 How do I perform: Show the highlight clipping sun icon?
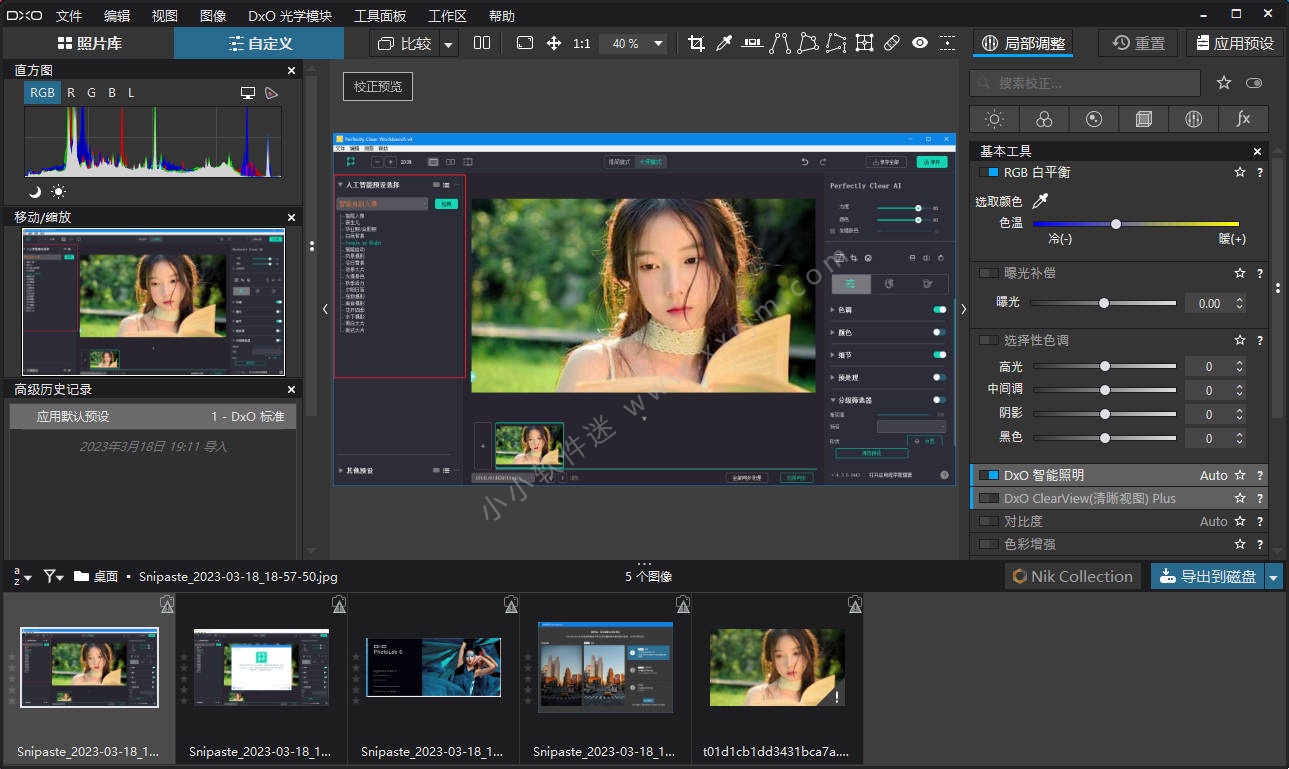59,192
